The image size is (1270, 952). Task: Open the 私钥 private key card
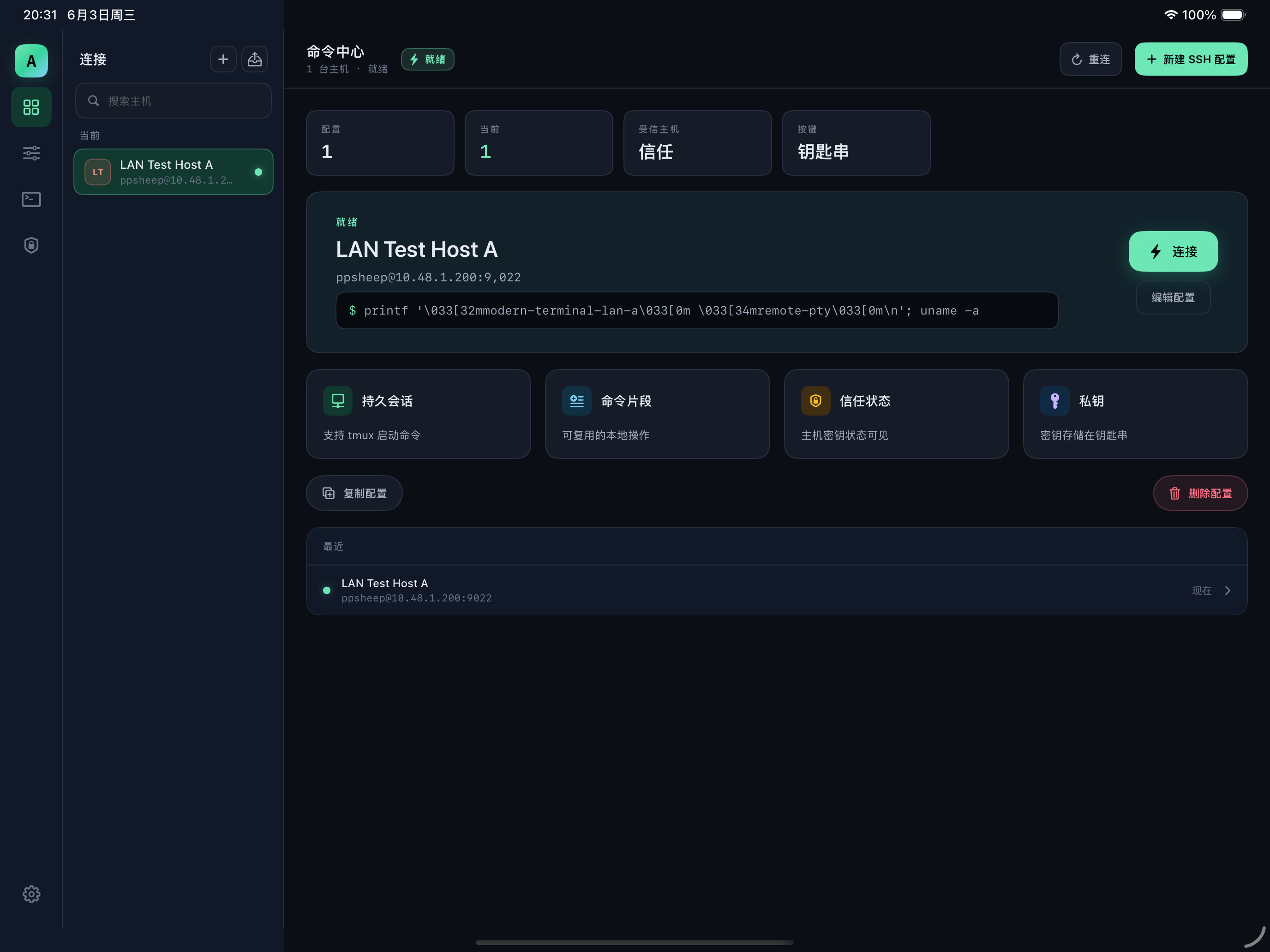pos(1135,414)
